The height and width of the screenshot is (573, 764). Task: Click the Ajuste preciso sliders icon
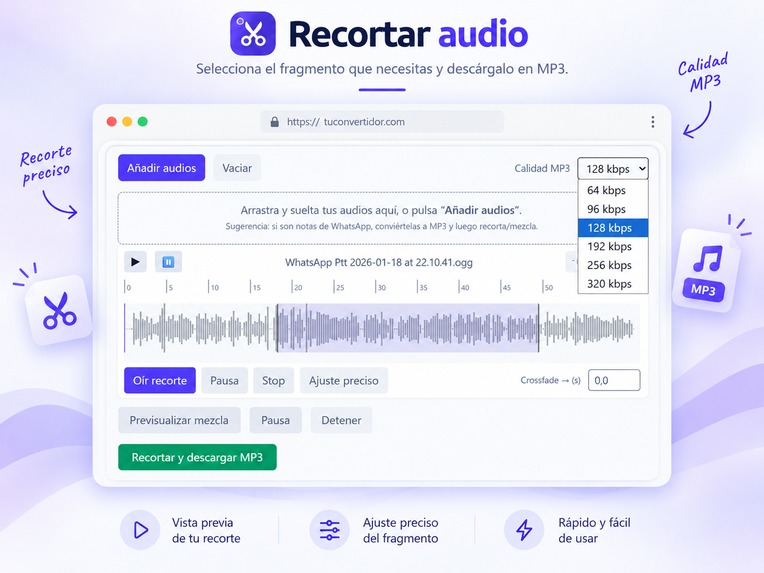pos(330,530)
